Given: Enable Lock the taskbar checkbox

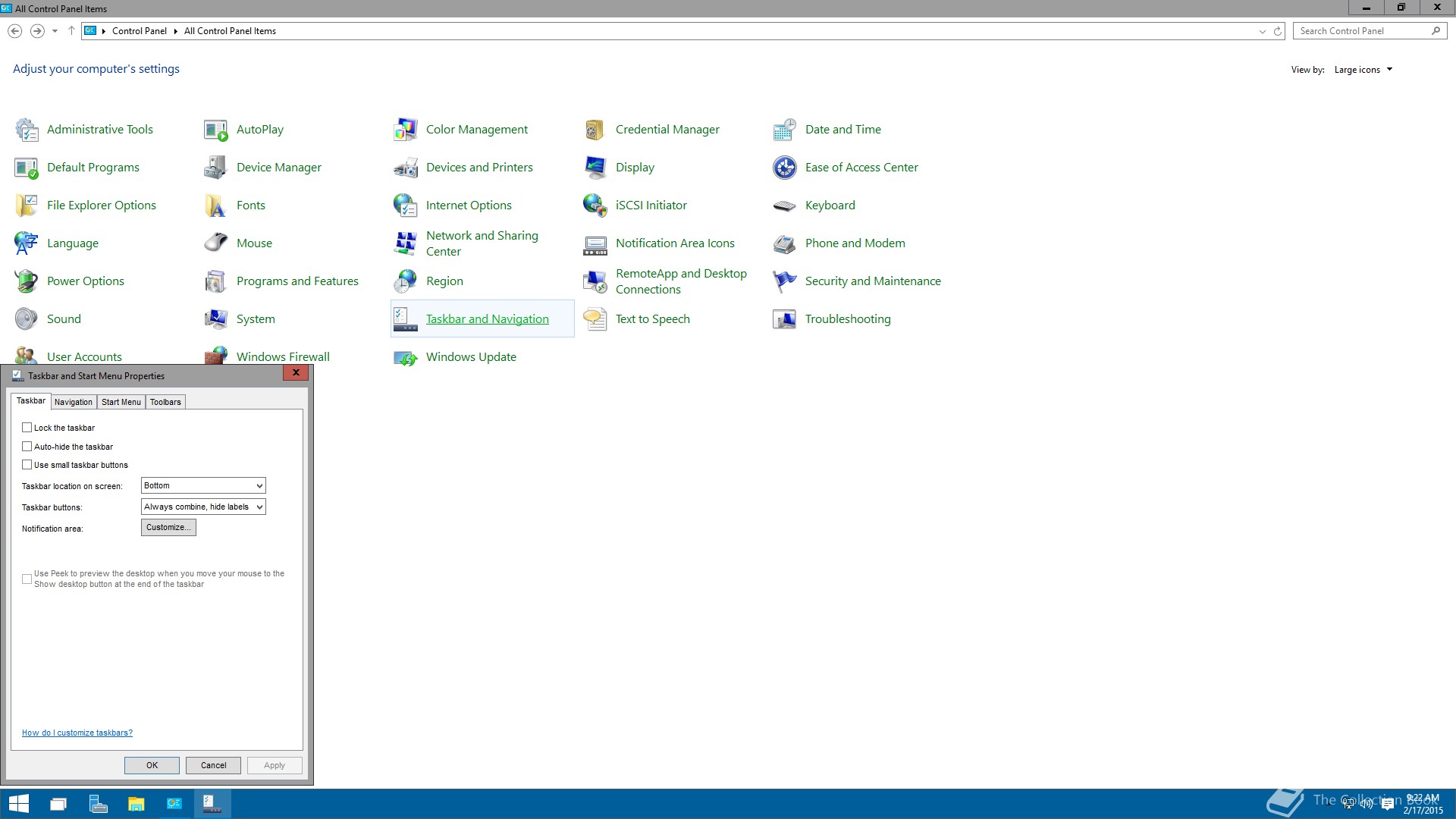Looking at the screenshot, I should 27,428.
